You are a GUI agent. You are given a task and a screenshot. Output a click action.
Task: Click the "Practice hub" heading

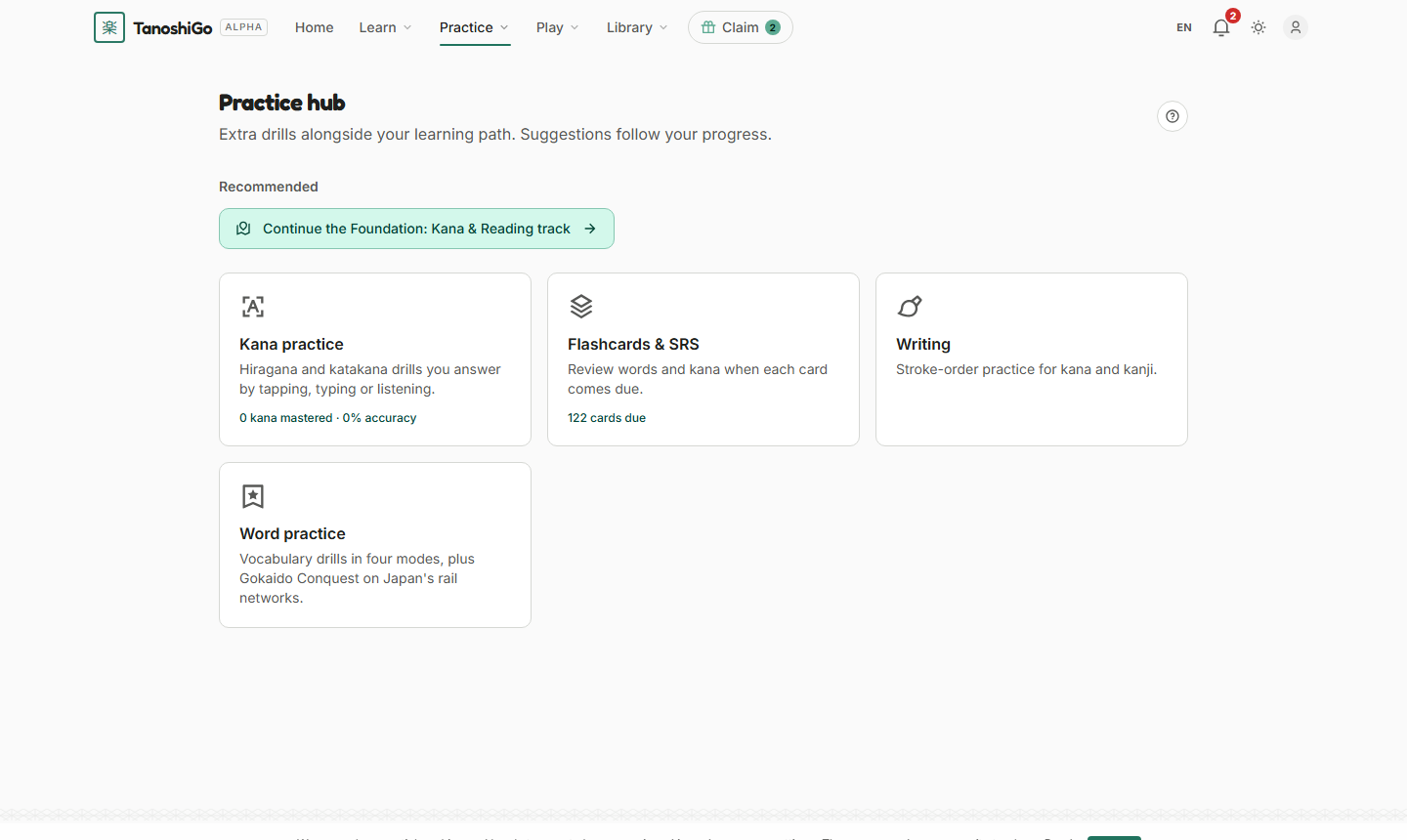pyautogui.click(x=282, y=103)
